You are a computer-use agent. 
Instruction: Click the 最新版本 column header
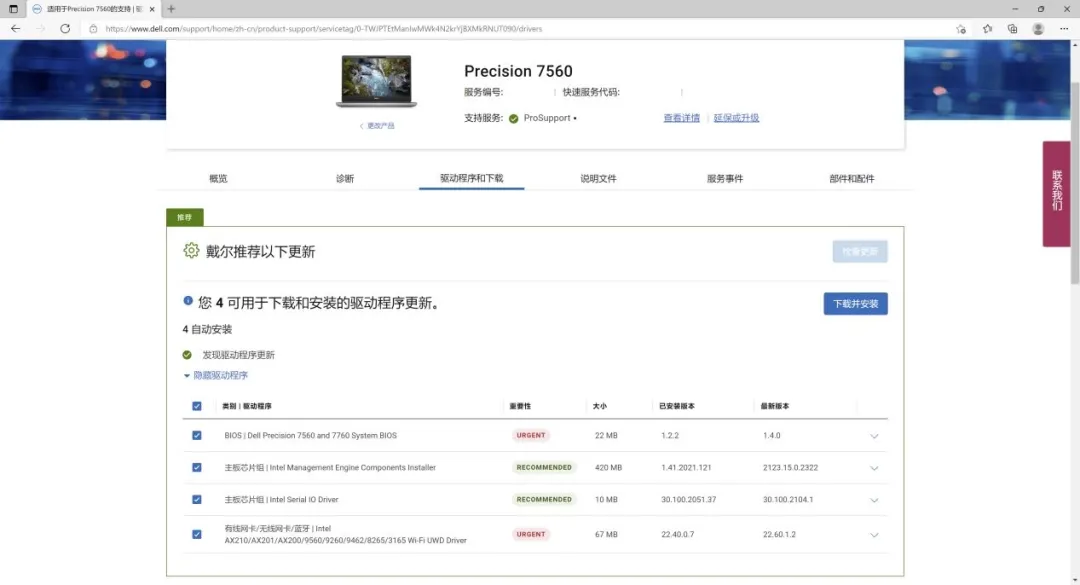click(775, 407)
